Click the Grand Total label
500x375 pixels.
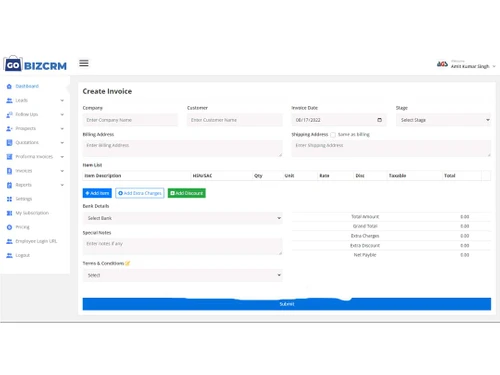tap(365, 226)
